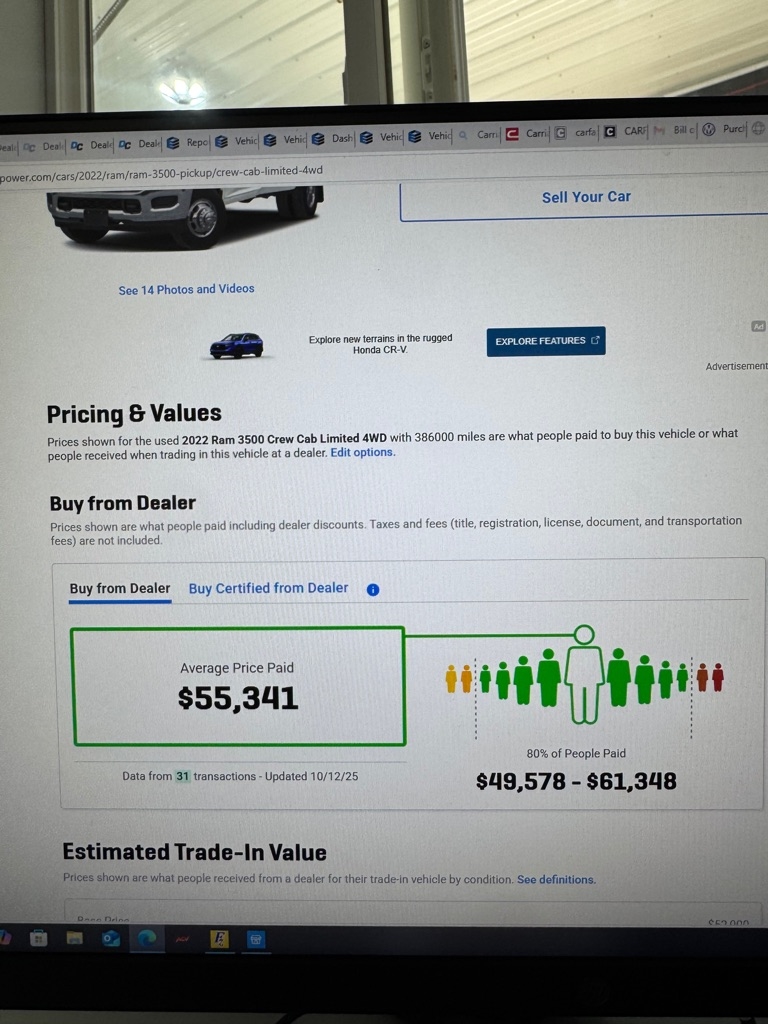Click the Ad badge icon near advertisement
Image resolution: width=768 pixels, height=1024 pixels.
pos(758,326)
